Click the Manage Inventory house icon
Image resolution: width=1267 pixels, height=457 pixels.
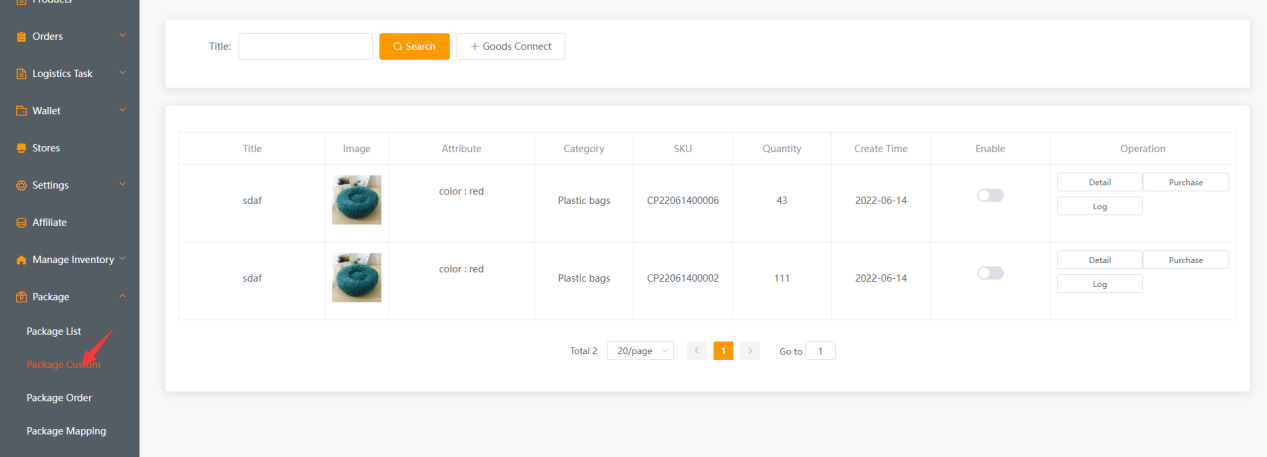[x=21, y=260]
